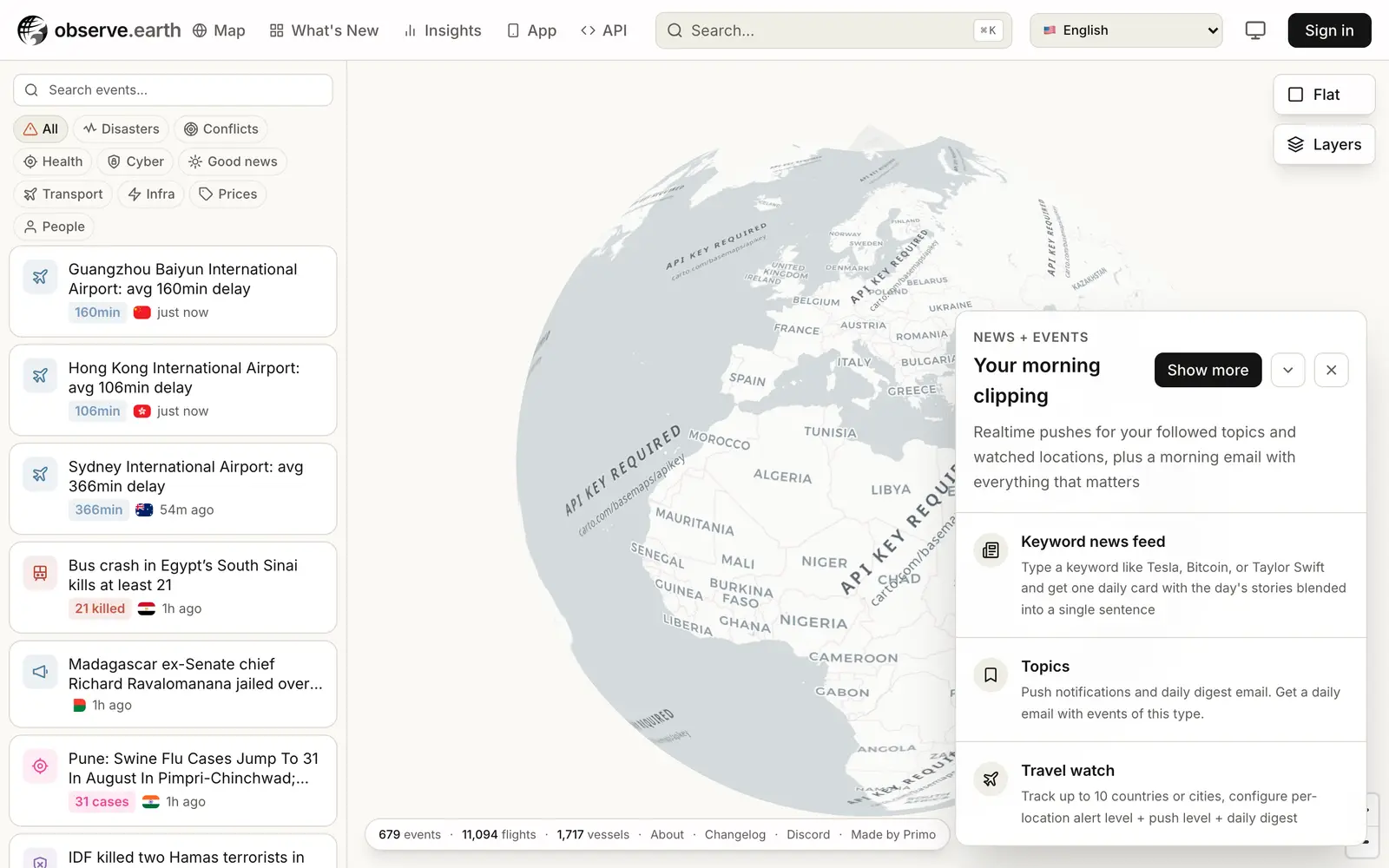Click the observe.earth globe logo
The image size is (1389, 868).
pos(32,30)
